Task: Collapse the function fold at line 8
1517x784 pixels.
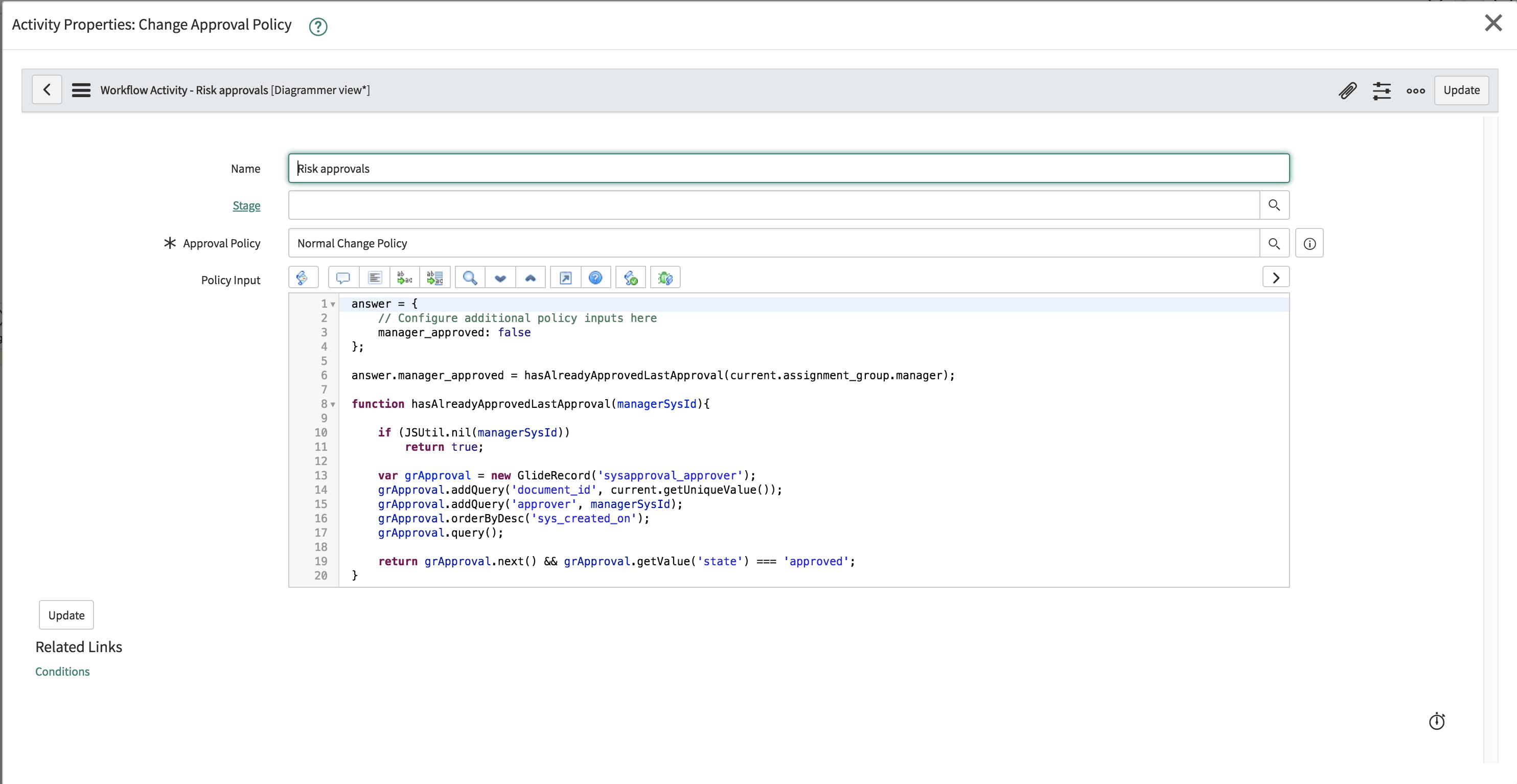Action: (333, 405)
